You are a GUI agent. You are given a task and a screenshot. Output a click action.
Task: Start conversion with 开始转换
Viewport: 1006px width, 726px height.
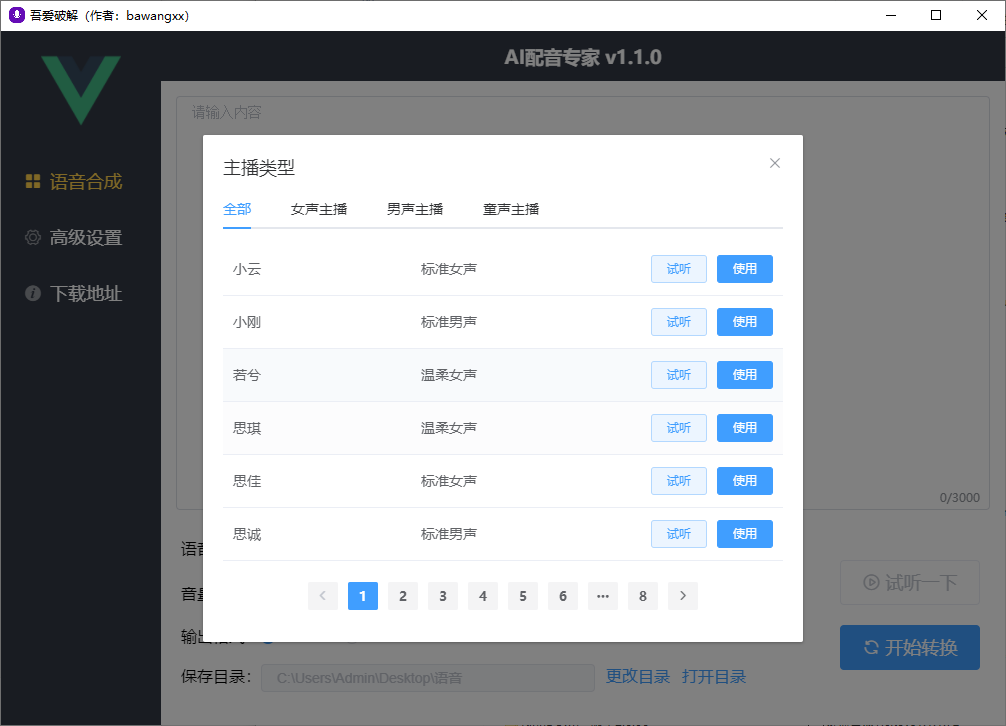coord(910,648)
